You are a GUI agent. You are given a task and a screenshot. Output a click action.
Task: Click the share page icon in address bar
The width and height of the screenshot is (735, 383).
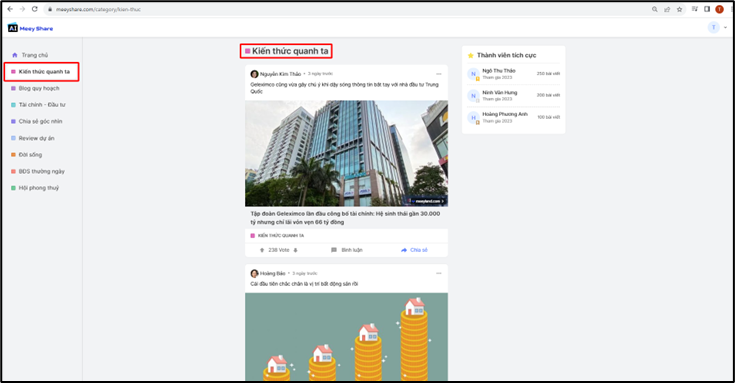(x=667, y=9)
